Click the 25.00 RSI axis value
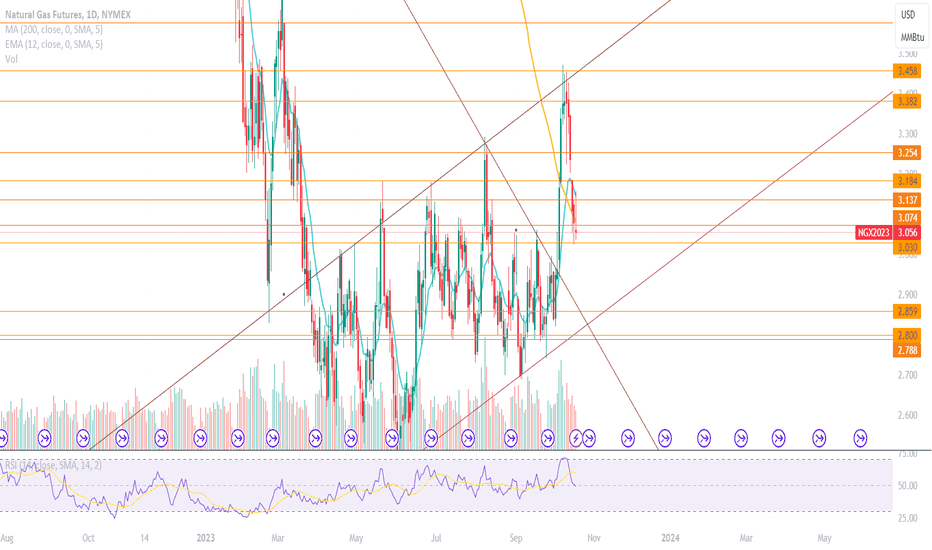Screen dimensions: 932x550 pyautogui.click(x=907, y=518)
